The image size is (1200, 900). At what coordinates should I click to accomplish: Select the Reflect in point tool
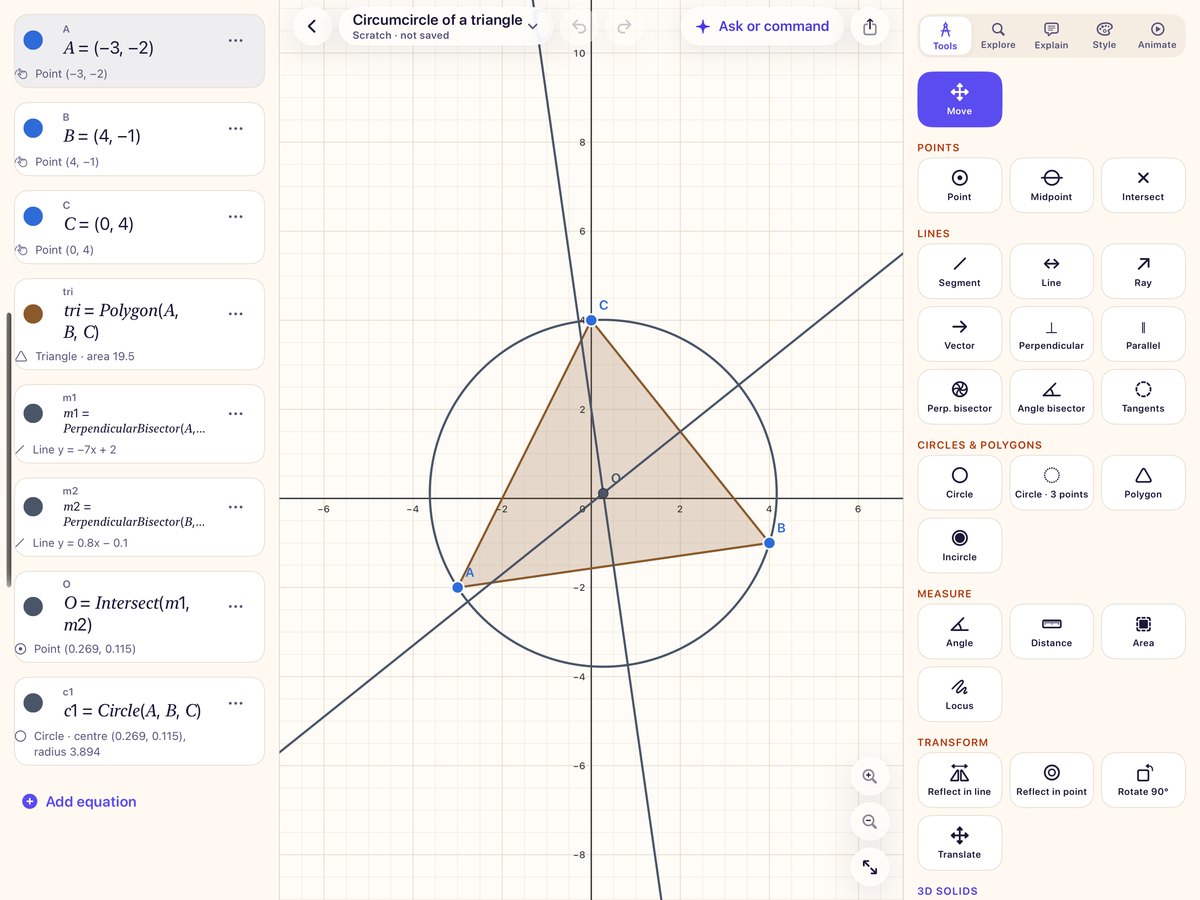pos(1051,781)
